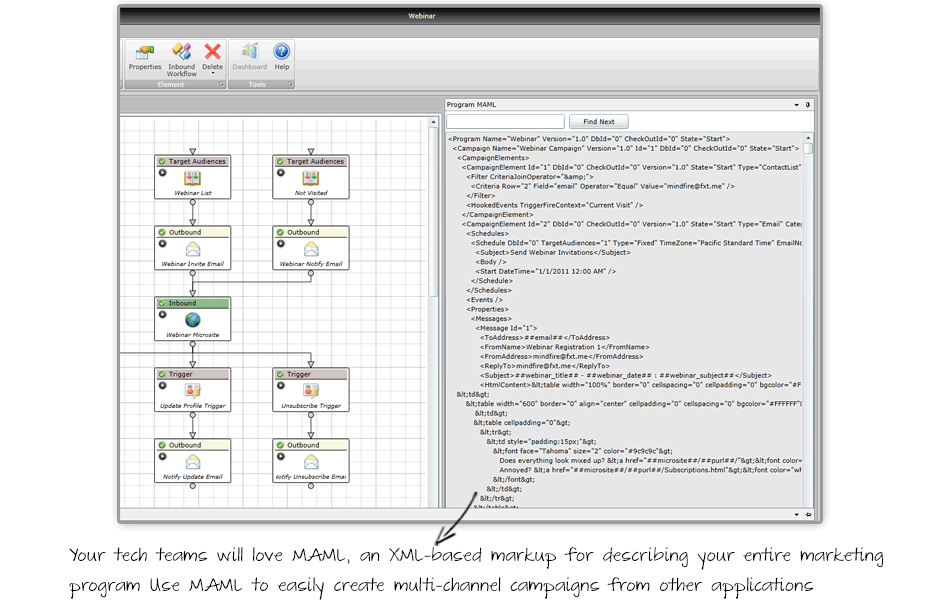
Task: Toggle the play button on Webinar Microsite node
Action: coord(162,314)
